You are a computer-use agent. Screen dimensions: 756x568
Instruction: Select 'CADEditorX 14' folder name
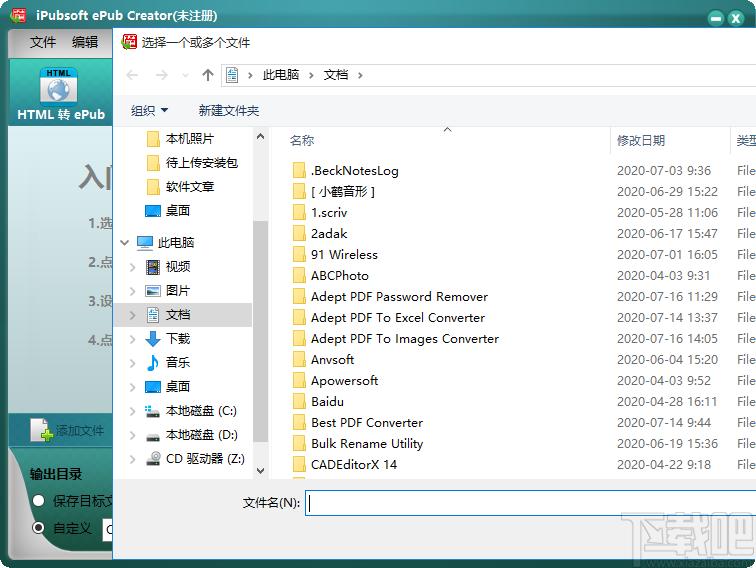coord(354,465)
